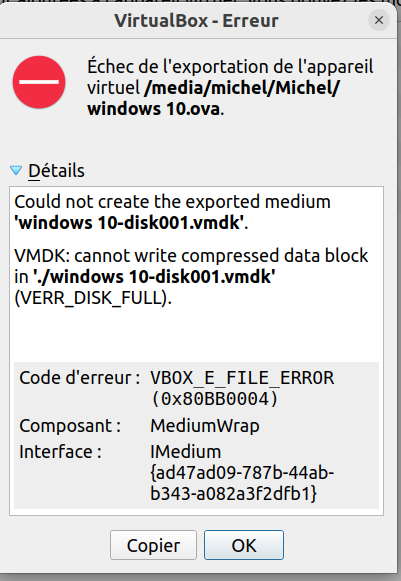Image resolution: width=401 pixels, height=581 pixels.
Task: Click the (0x80BB0004) hex error code
Action: tap(214, 399)
